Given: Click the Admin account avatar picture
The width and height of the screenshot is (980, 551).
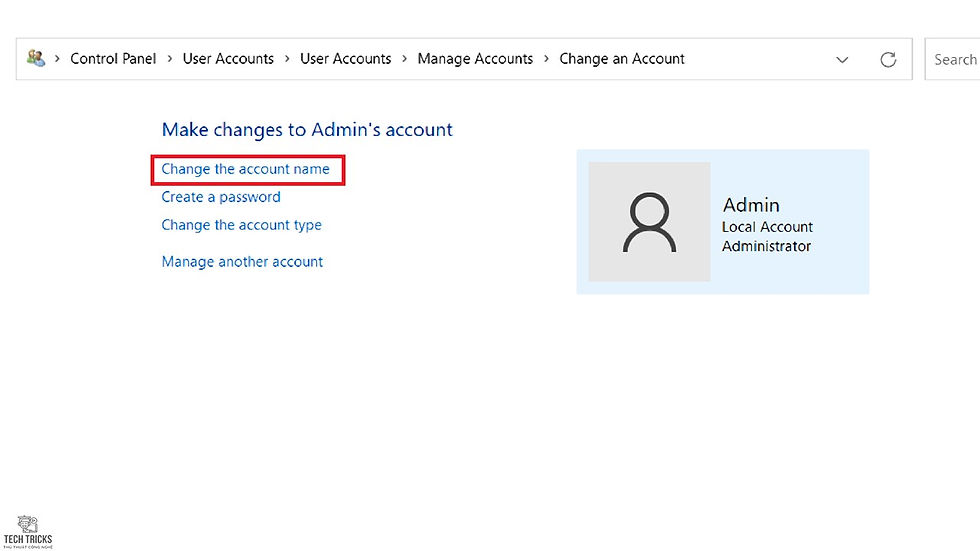Looking at the screenshot, I should (x=649, y=222).
